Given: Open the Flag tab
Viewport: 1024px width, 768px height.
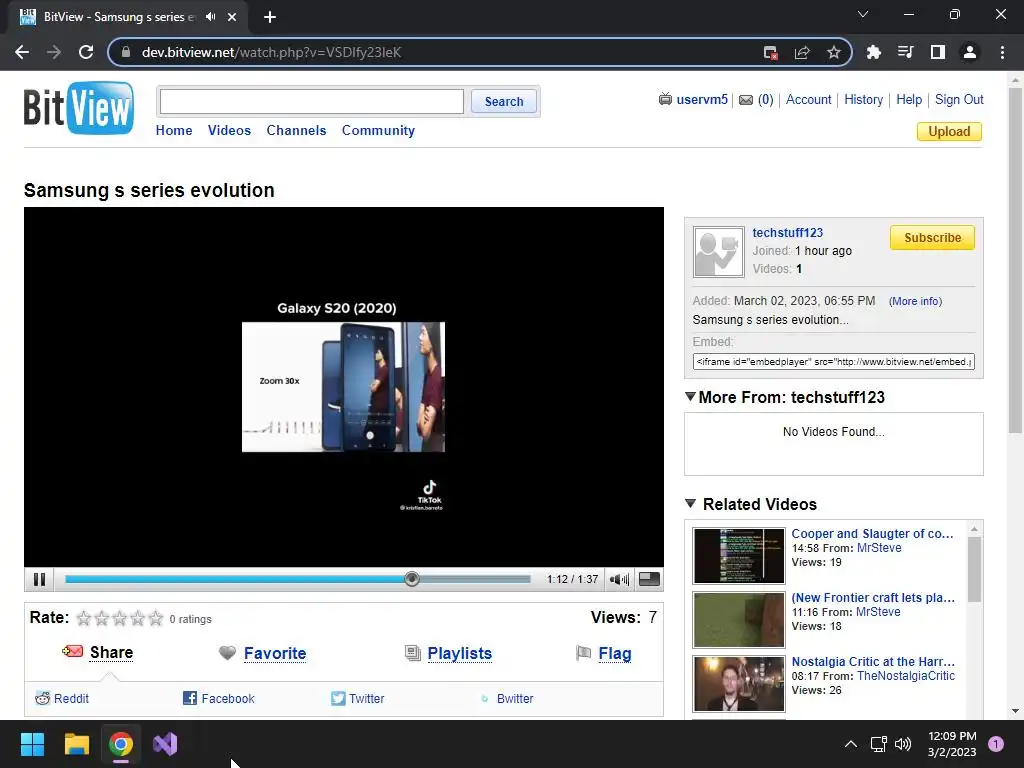Looking at the screenshot, I should pyautogui.click(x=615, y=653).
